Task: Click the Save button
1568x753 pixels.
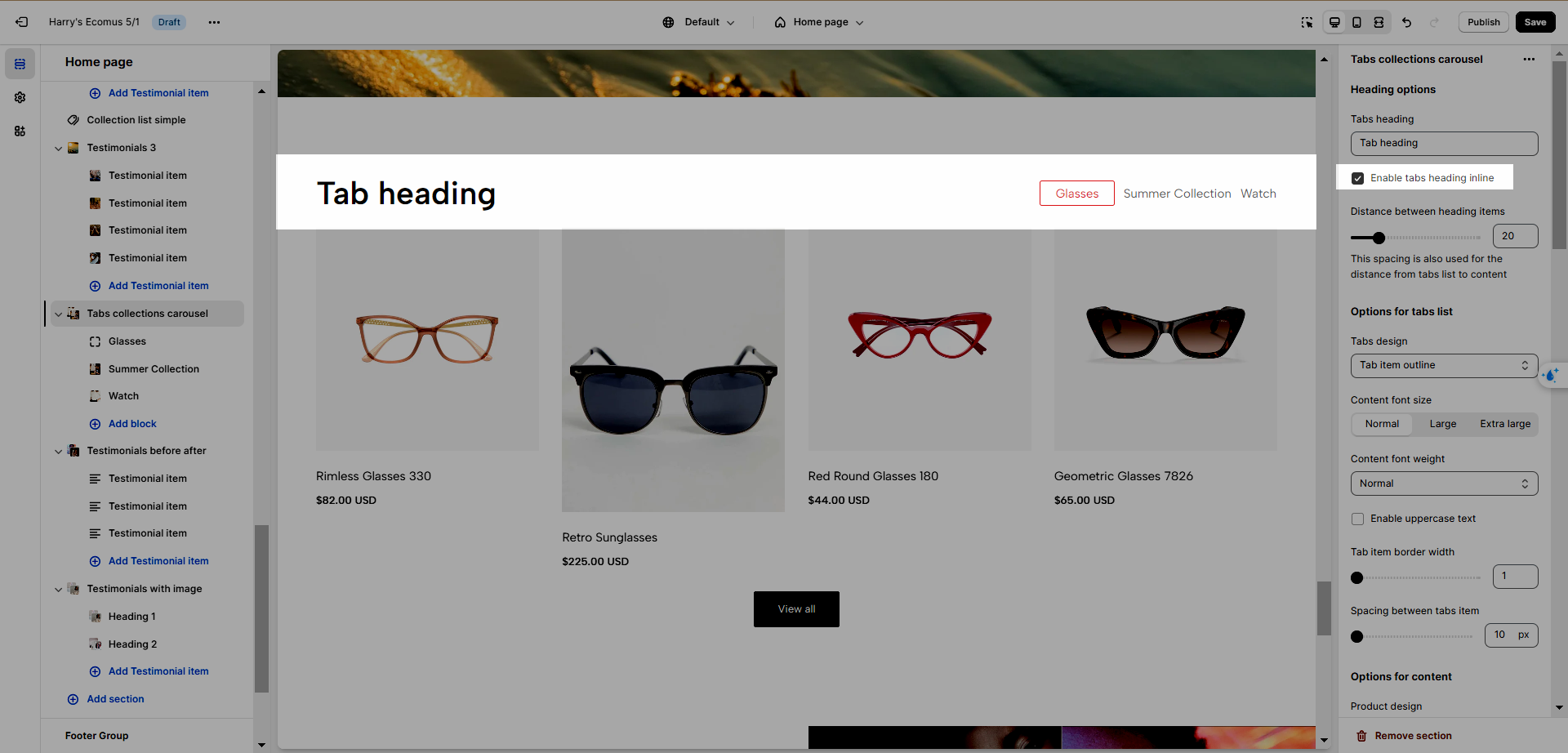Action: pos(1535,22)
